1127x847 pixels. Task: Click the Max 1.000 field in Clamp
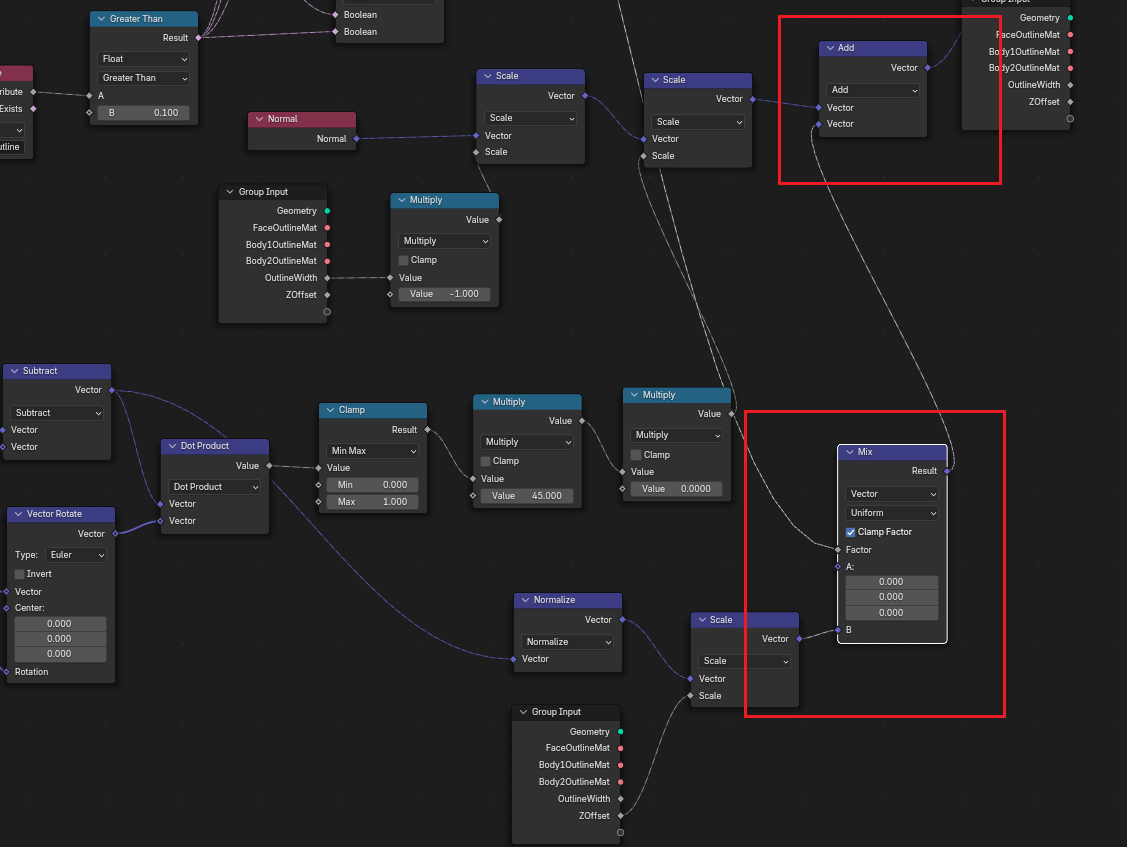click(x=372, y=502)
